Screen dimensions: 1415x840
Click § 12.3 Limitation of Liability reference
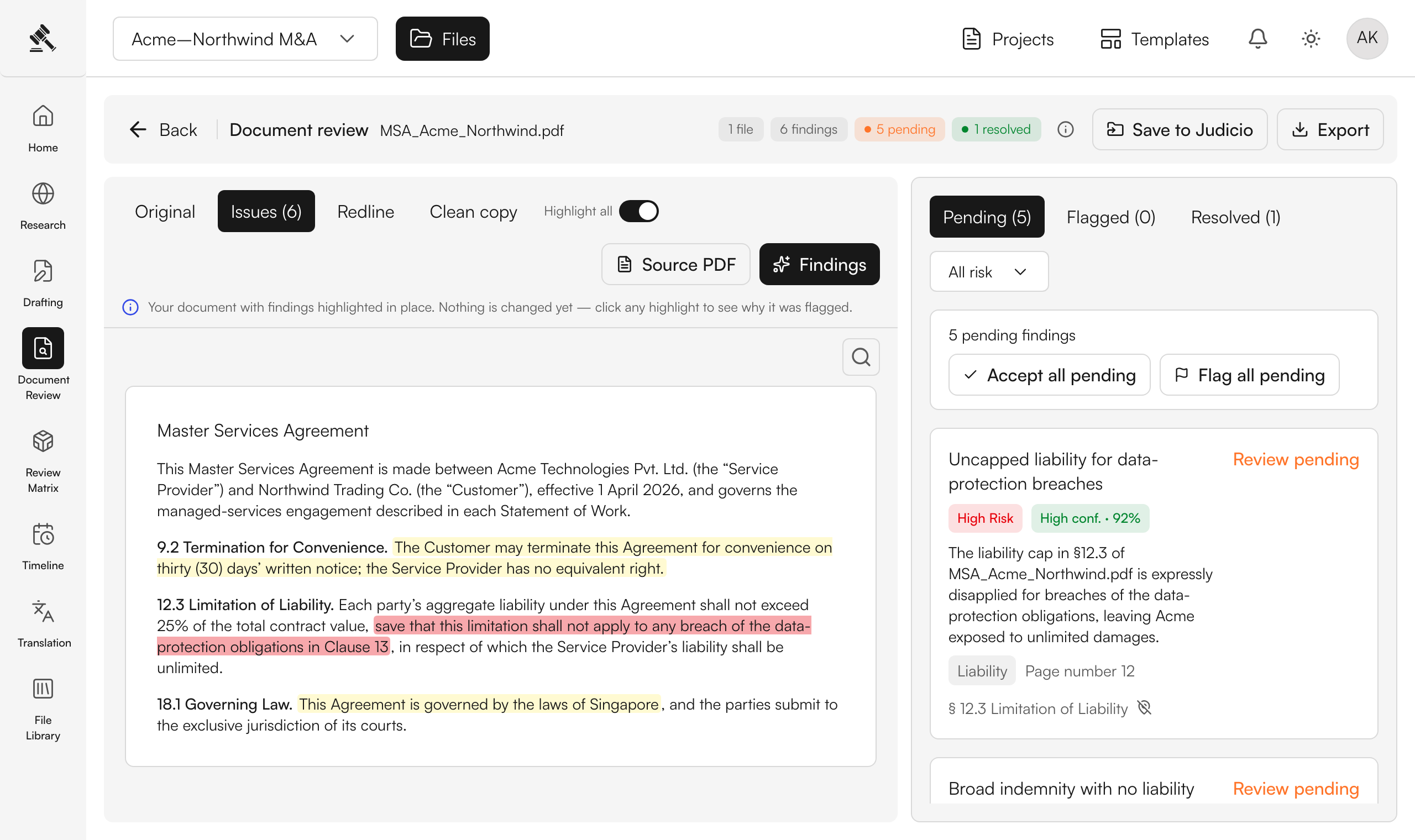1038,708
